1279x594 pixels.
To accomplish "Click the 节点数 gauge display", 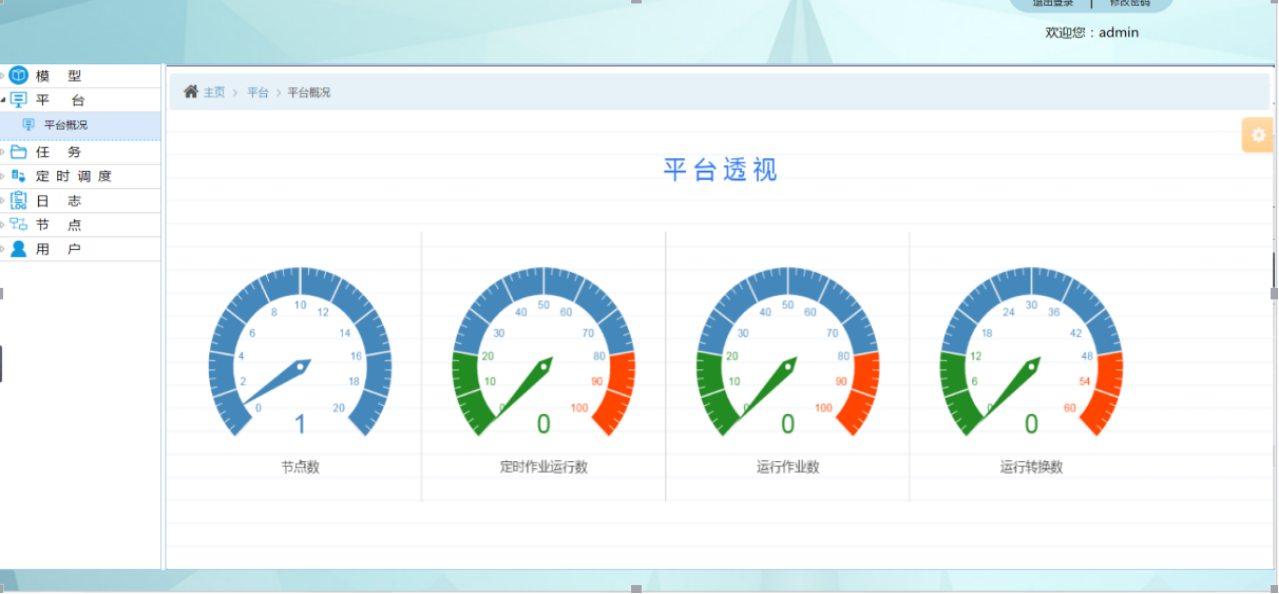I will point(299,367).
